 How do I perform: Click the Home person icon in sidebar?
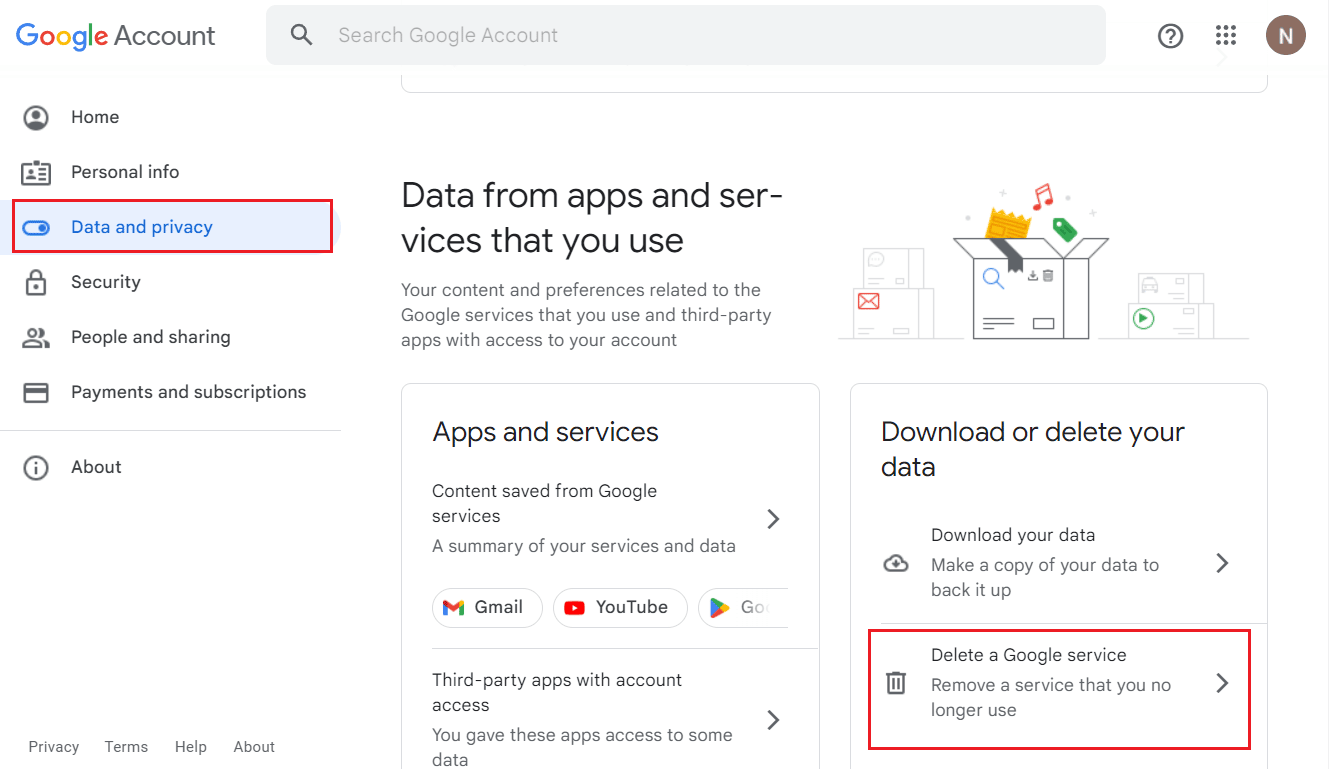tap(36, 118)
